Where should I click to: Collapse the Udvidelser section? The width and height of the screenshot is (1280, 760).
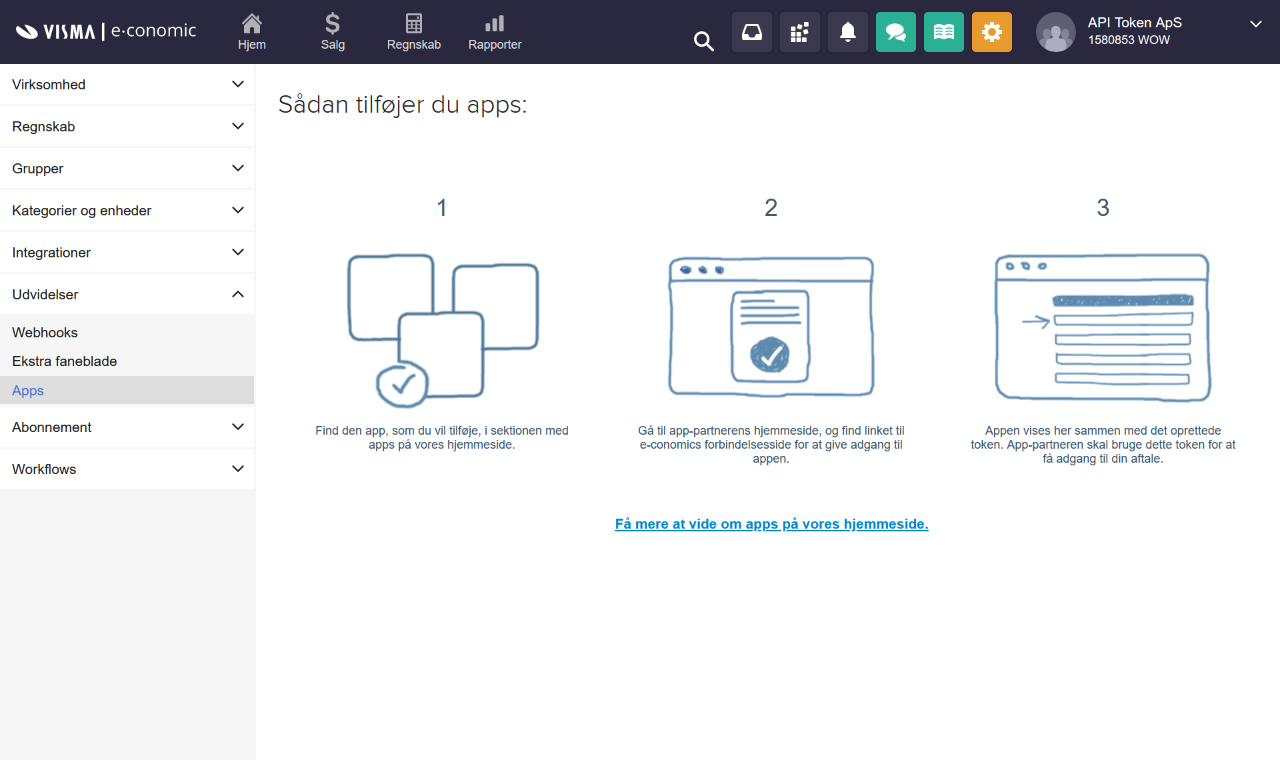click(127, 294)
